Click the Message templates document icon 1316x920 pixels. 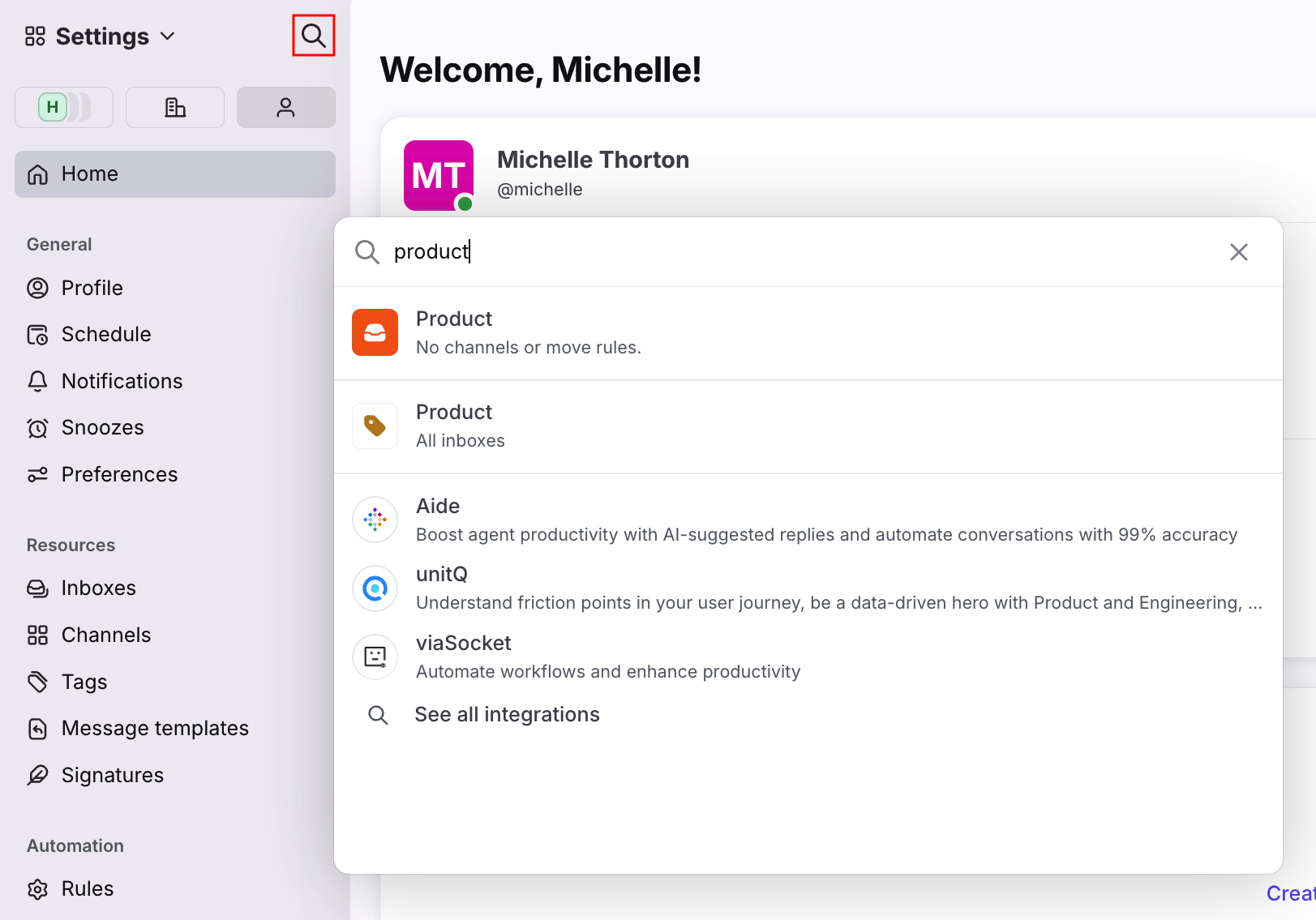click(37, 729)
